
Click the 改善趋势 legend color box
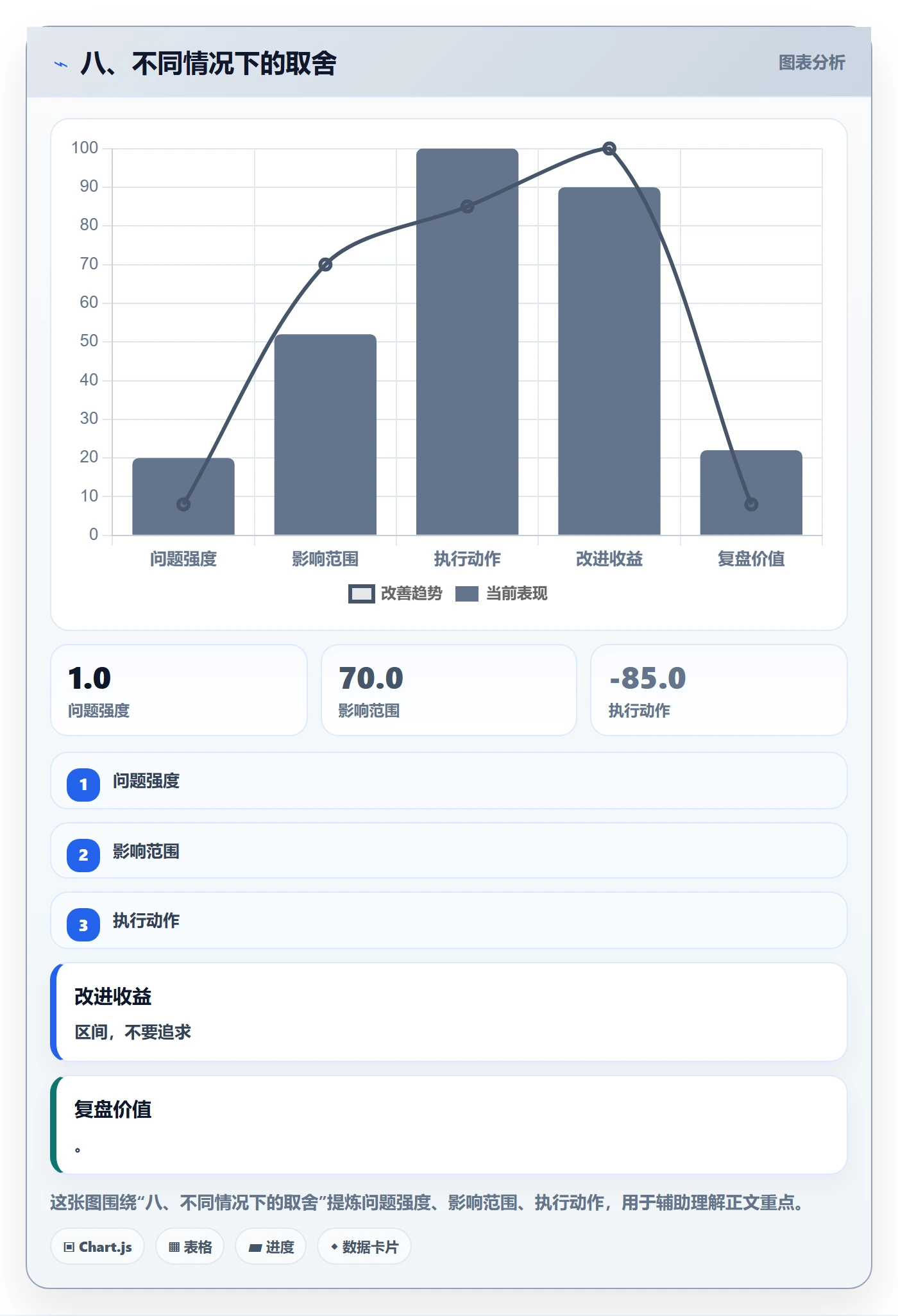pos(361,594)
